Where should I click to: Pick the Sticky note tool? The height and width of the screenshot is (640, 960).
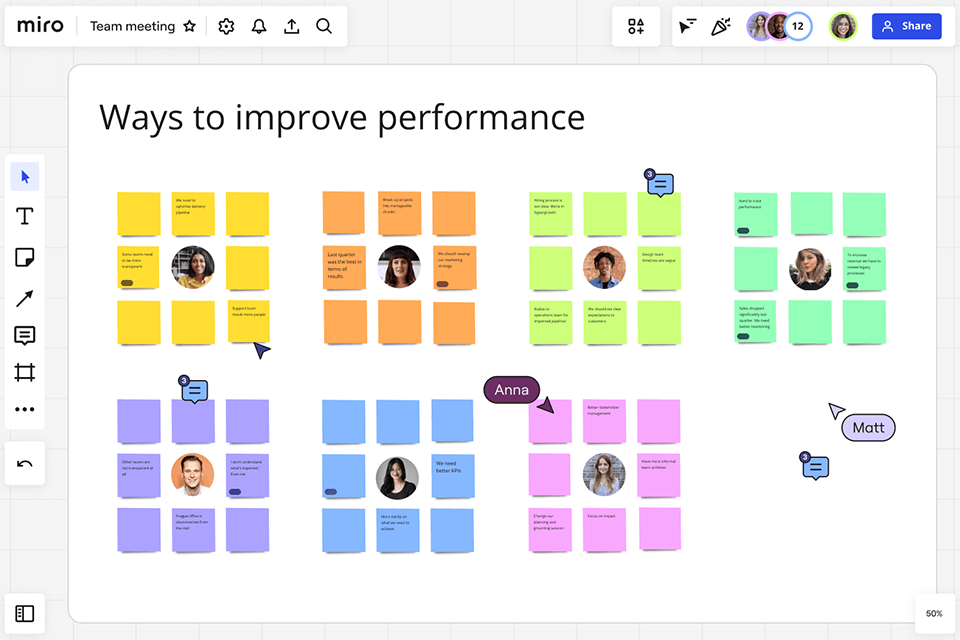tap(24, 257)
